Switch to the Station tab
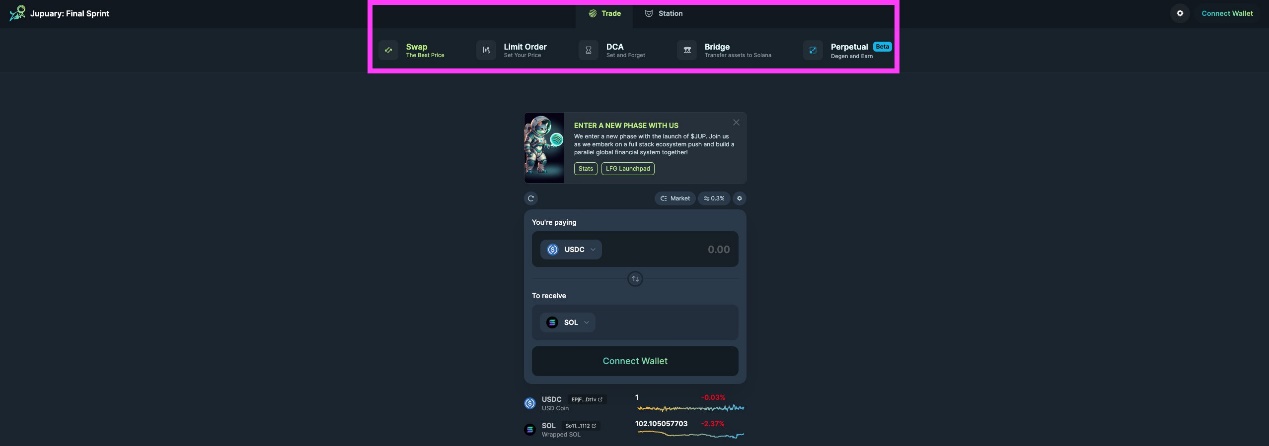The width and height of the screenshot is (1269, 446). 664,14
